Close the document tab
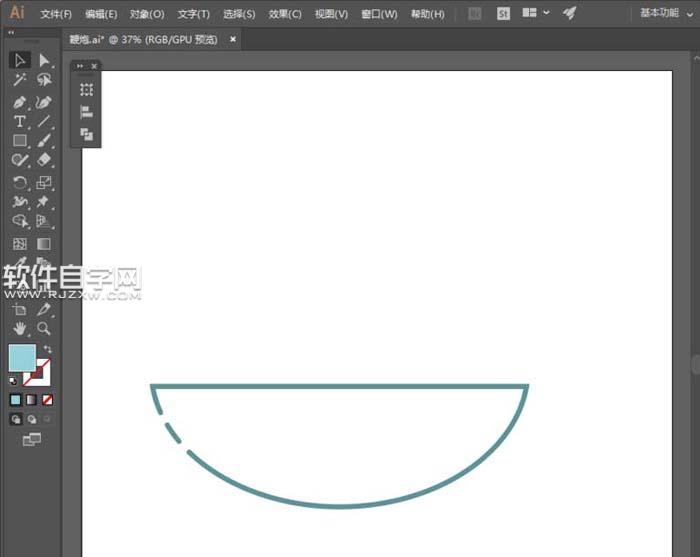 (233, 39)
